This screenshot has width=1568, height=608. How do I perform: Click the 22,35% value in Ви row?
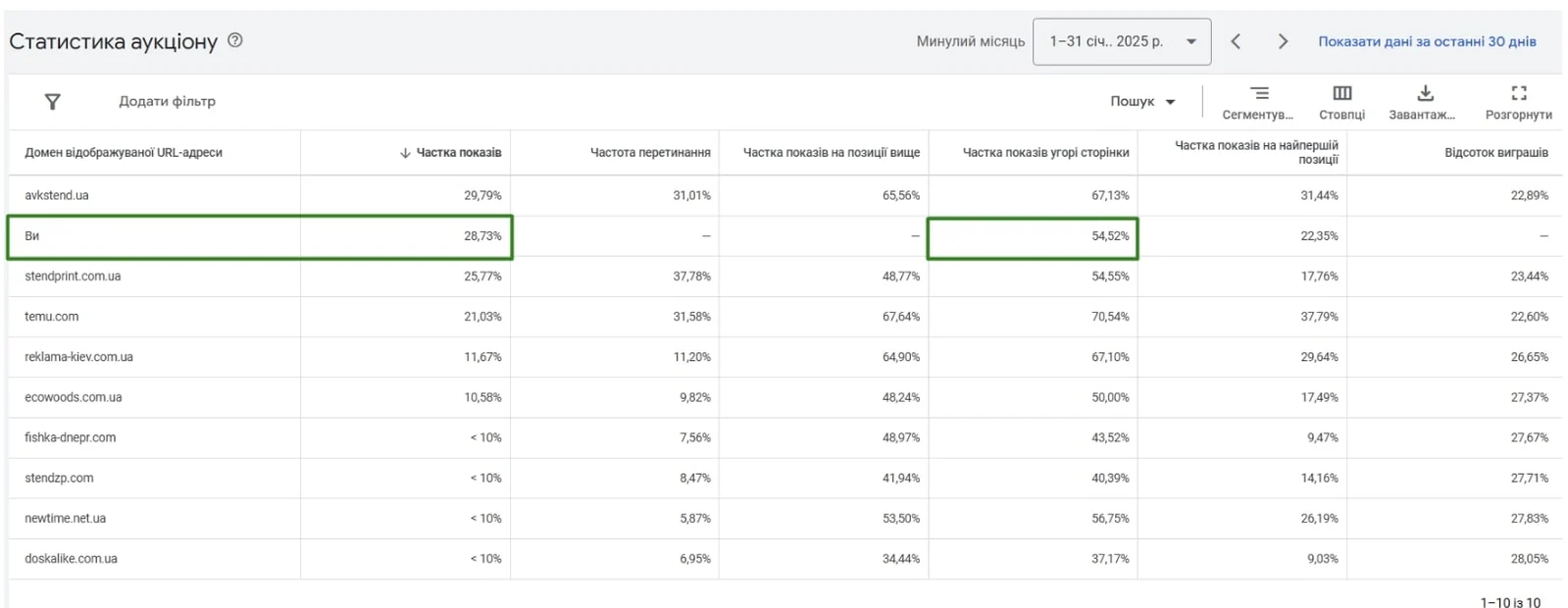click(1319, 235)
